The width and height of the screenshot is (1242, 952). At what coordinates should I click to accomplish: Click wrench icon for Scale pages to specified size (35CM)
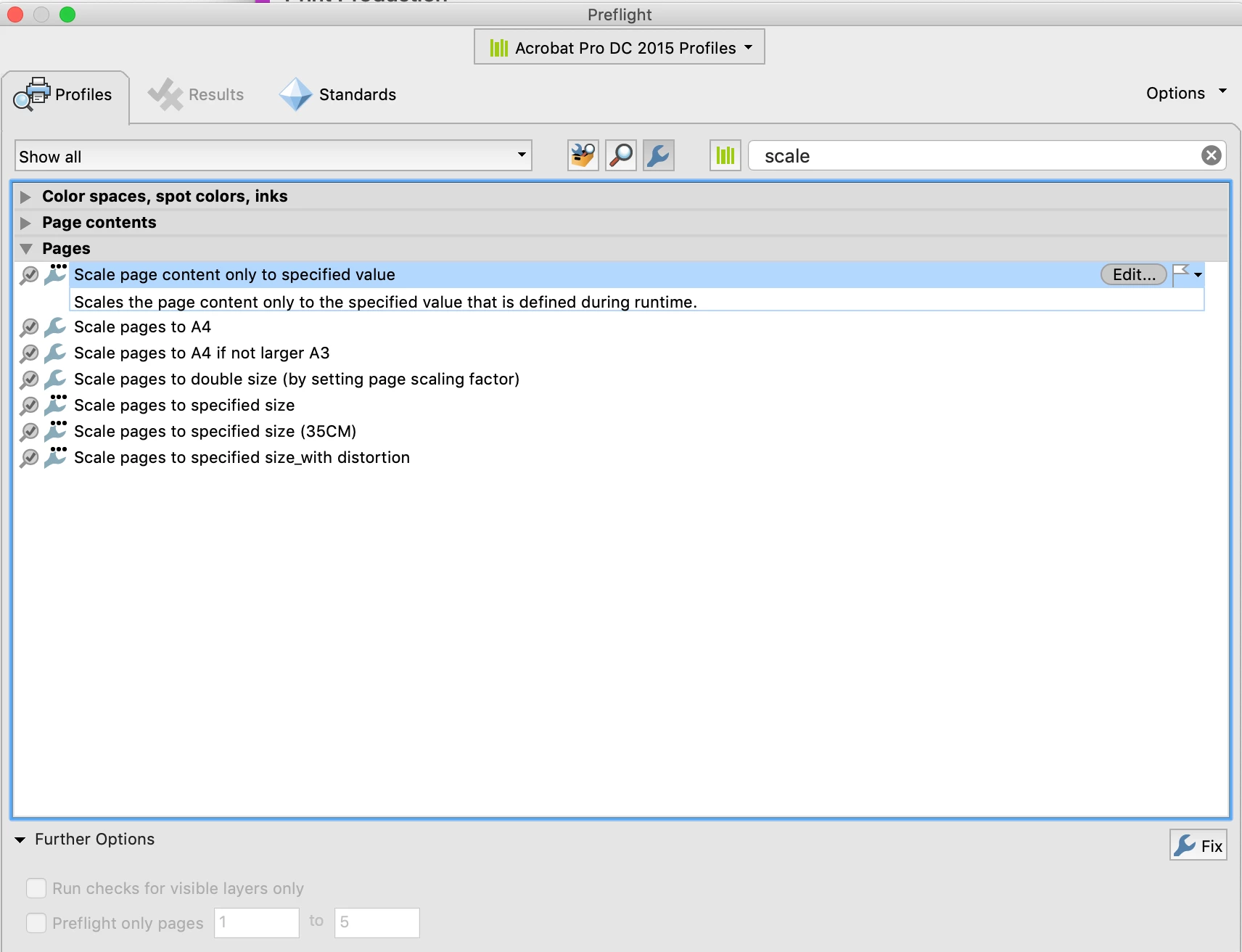tap(55, 432)
